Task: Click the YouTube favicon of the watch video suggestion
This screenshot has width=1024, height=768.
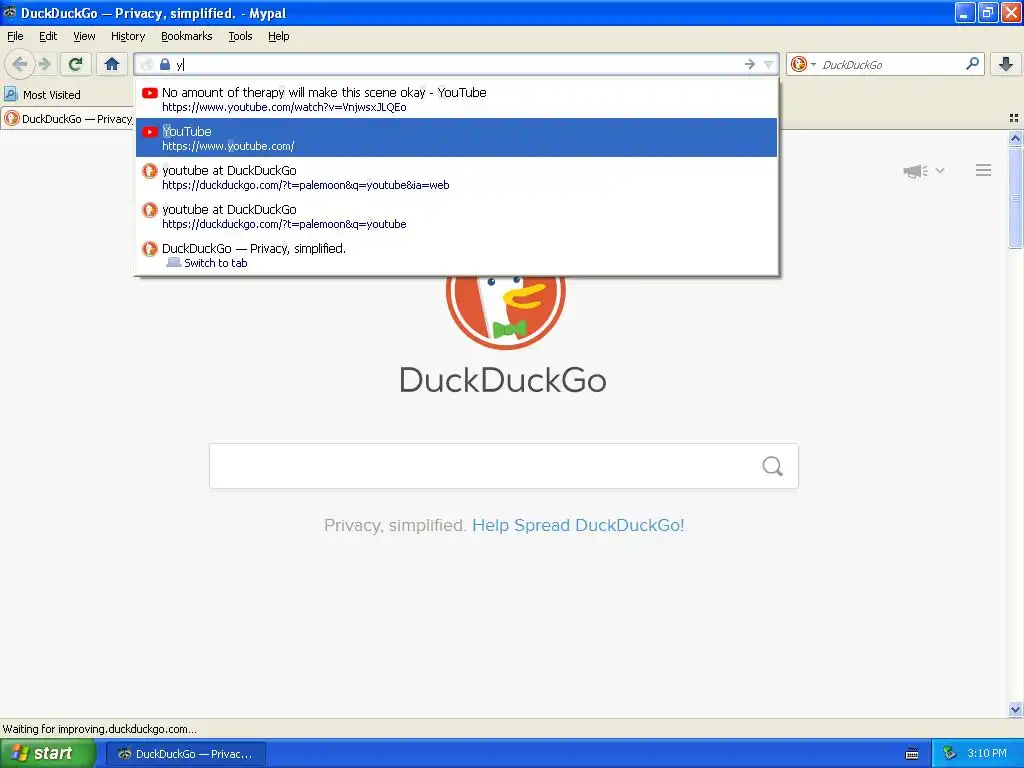Action: [150, 93]
